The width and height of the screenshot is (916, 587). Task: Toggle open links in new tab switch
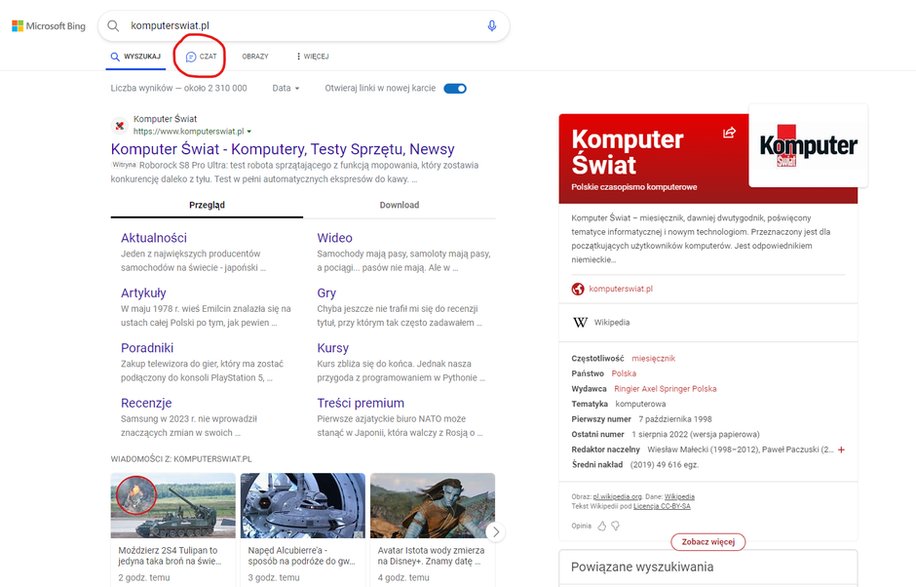455,88
